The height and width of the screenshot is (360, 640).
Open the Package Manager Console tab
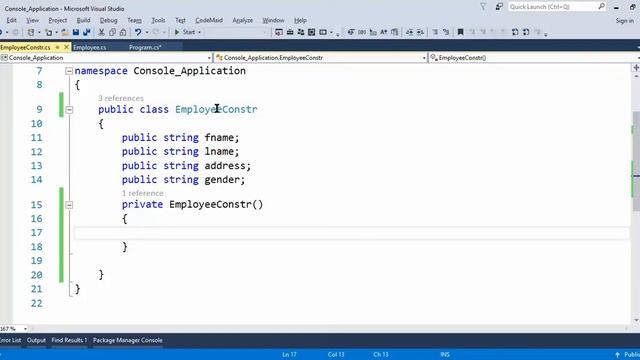tap(127, 340)
